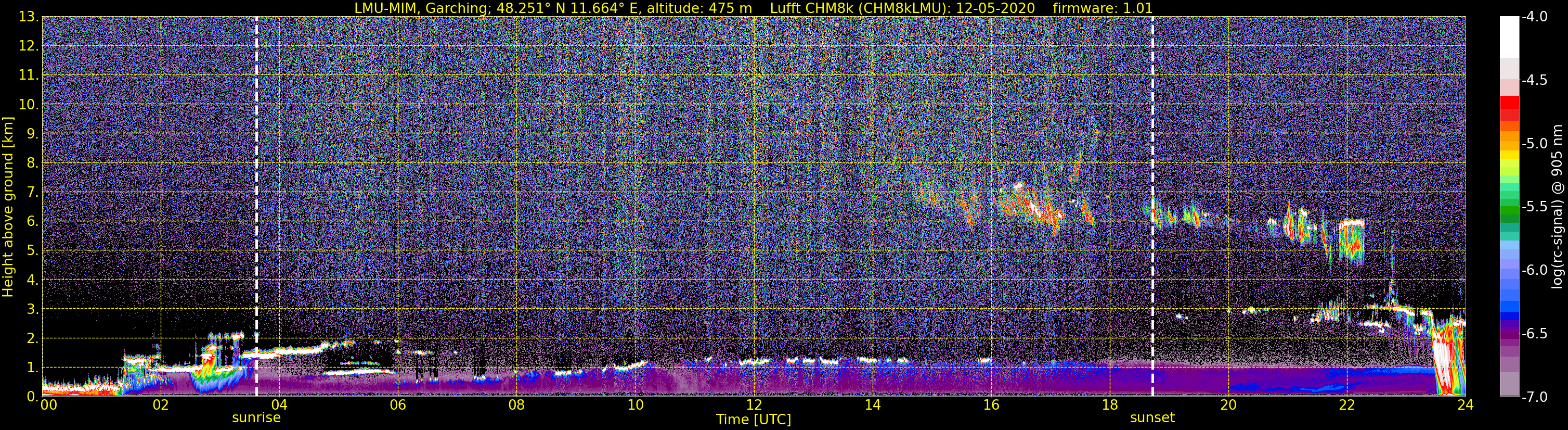
Task: Click time tick label '12'
Action: (754, 405)
